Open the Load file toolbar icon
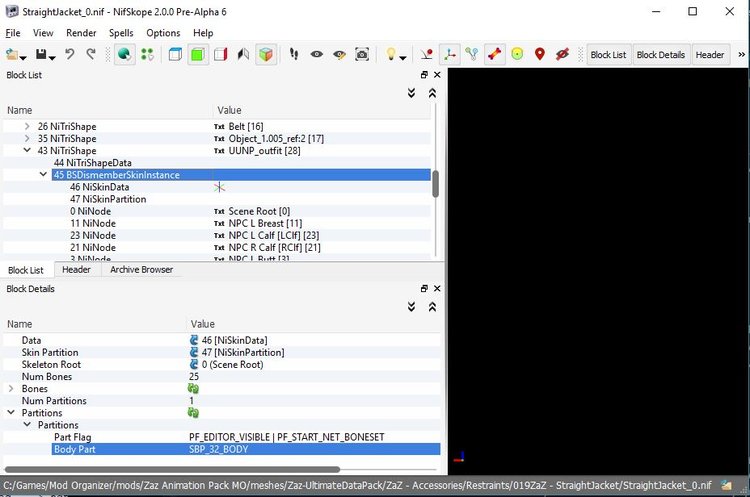 tap(11, 55)
